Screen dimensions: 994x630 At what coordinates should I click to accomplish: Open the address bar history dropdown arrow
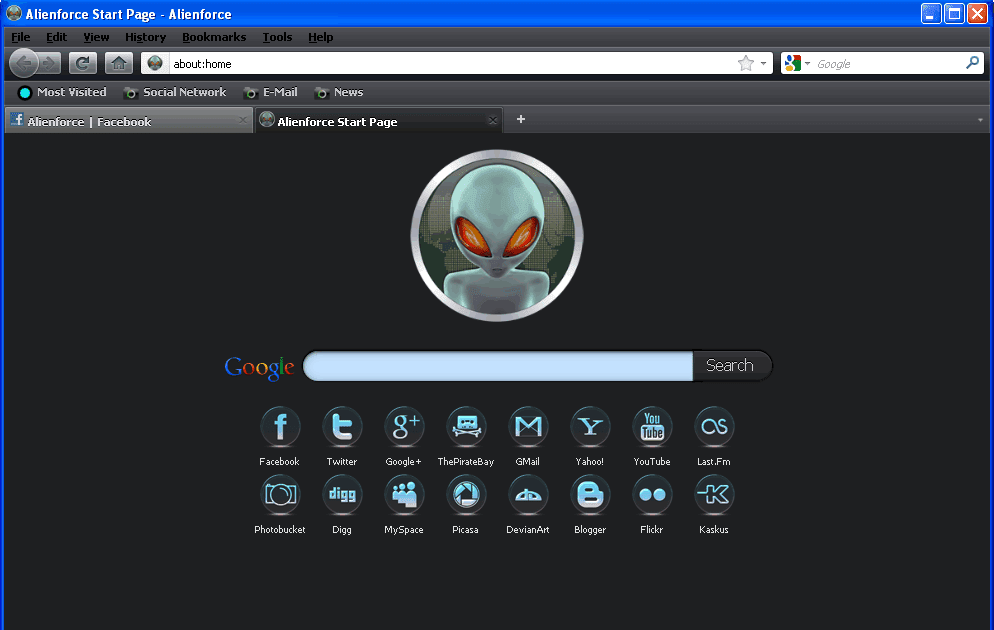pos(763,63)
